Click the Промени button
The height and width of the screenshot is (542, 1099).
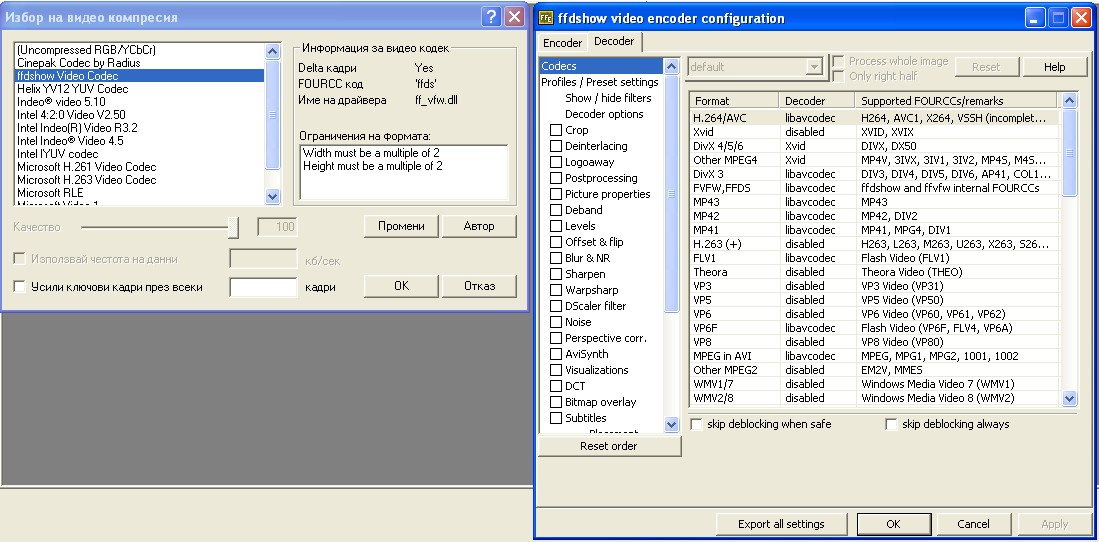[401, 226]
